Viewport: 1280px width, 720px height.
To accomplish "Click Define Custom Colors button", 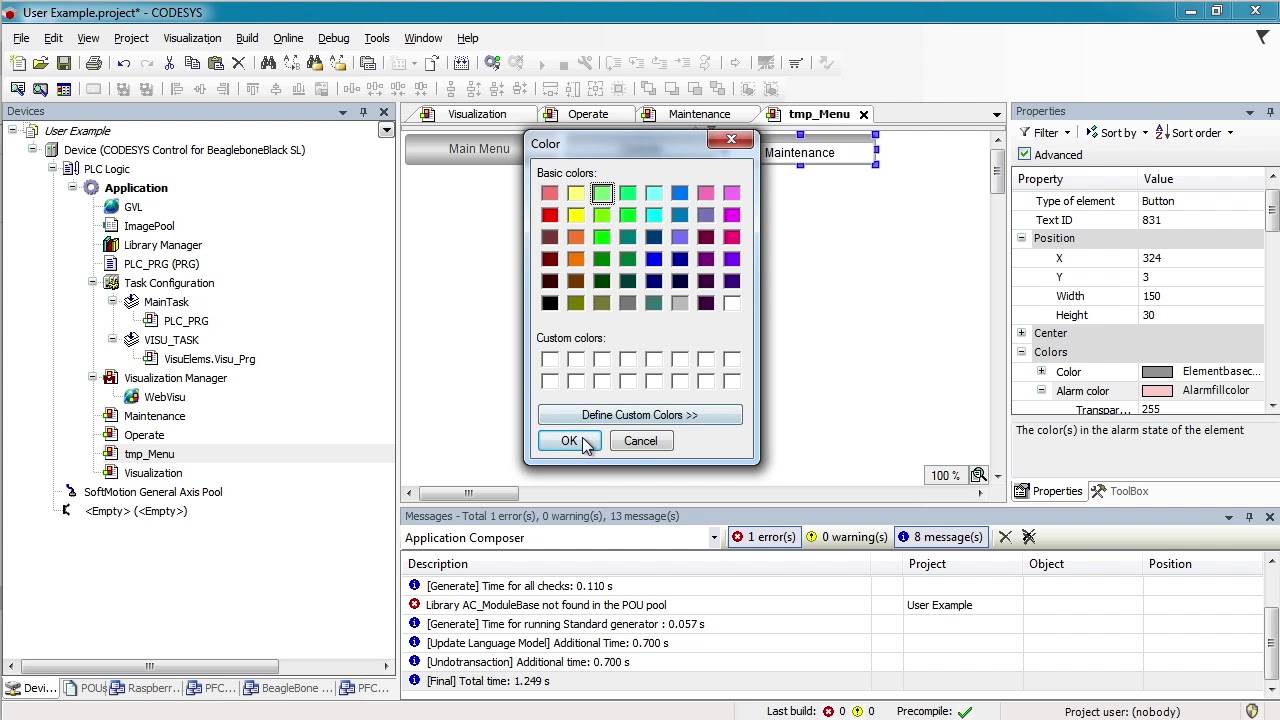I will click(x=640, y=415).
